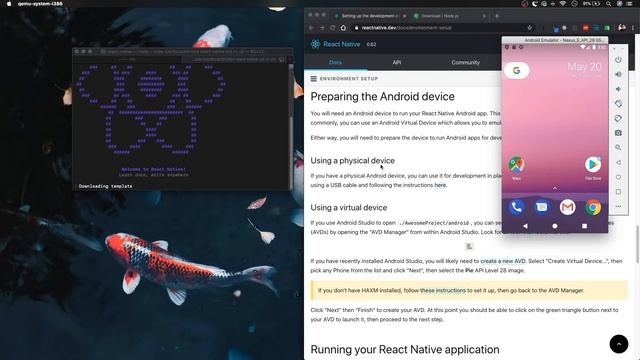This screenshot has width=640, height=360.
Task: Click the May 20 date widget
Action: tap(584, 67)
